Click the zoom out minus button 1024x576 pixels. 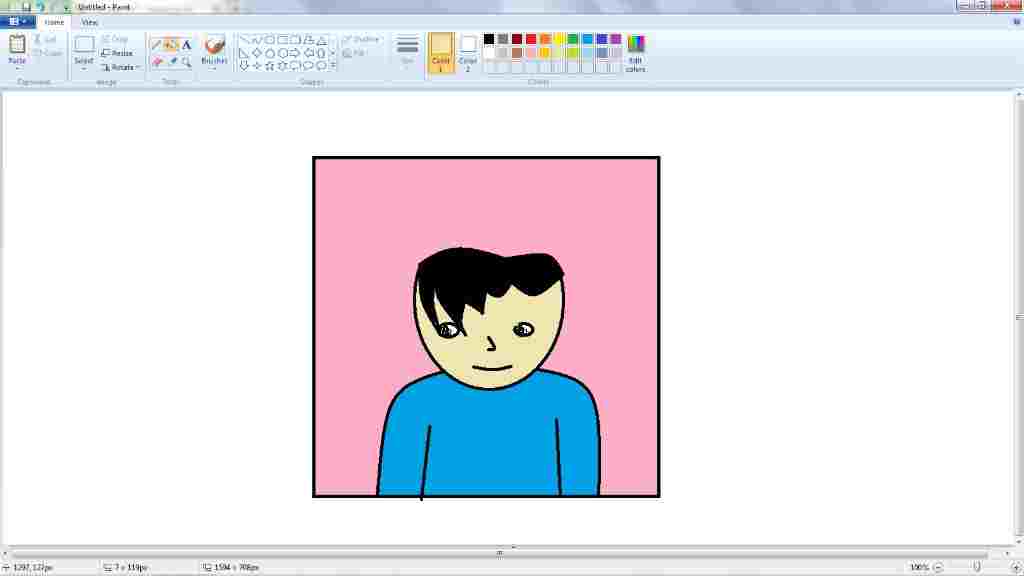point(938,568)
